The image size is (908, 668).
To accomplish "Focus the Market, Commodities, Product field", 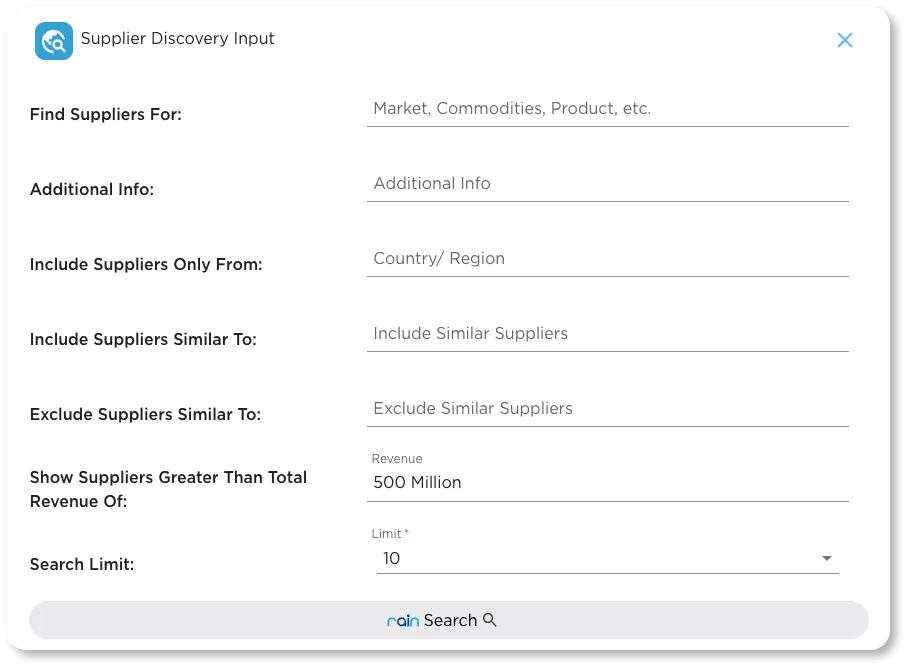I will 607,109.
